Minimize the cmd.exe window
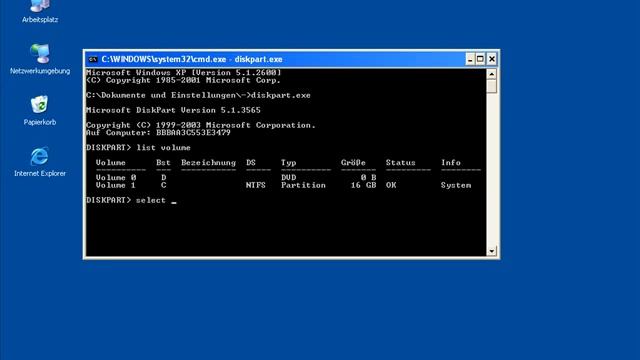The width and height of the screenshot is (640, 360). pos(470,60)
